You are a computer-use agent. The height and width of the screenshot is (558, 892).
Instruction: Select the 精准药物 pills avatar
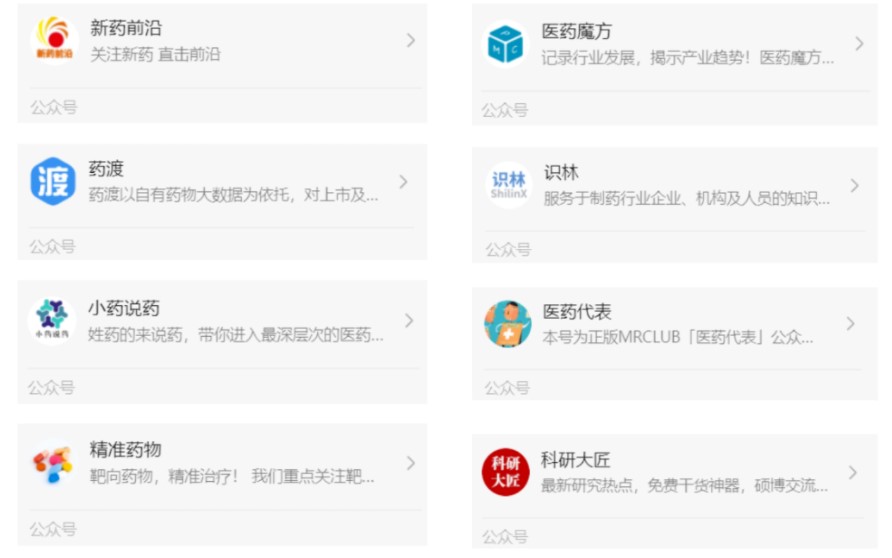[53, 464]
